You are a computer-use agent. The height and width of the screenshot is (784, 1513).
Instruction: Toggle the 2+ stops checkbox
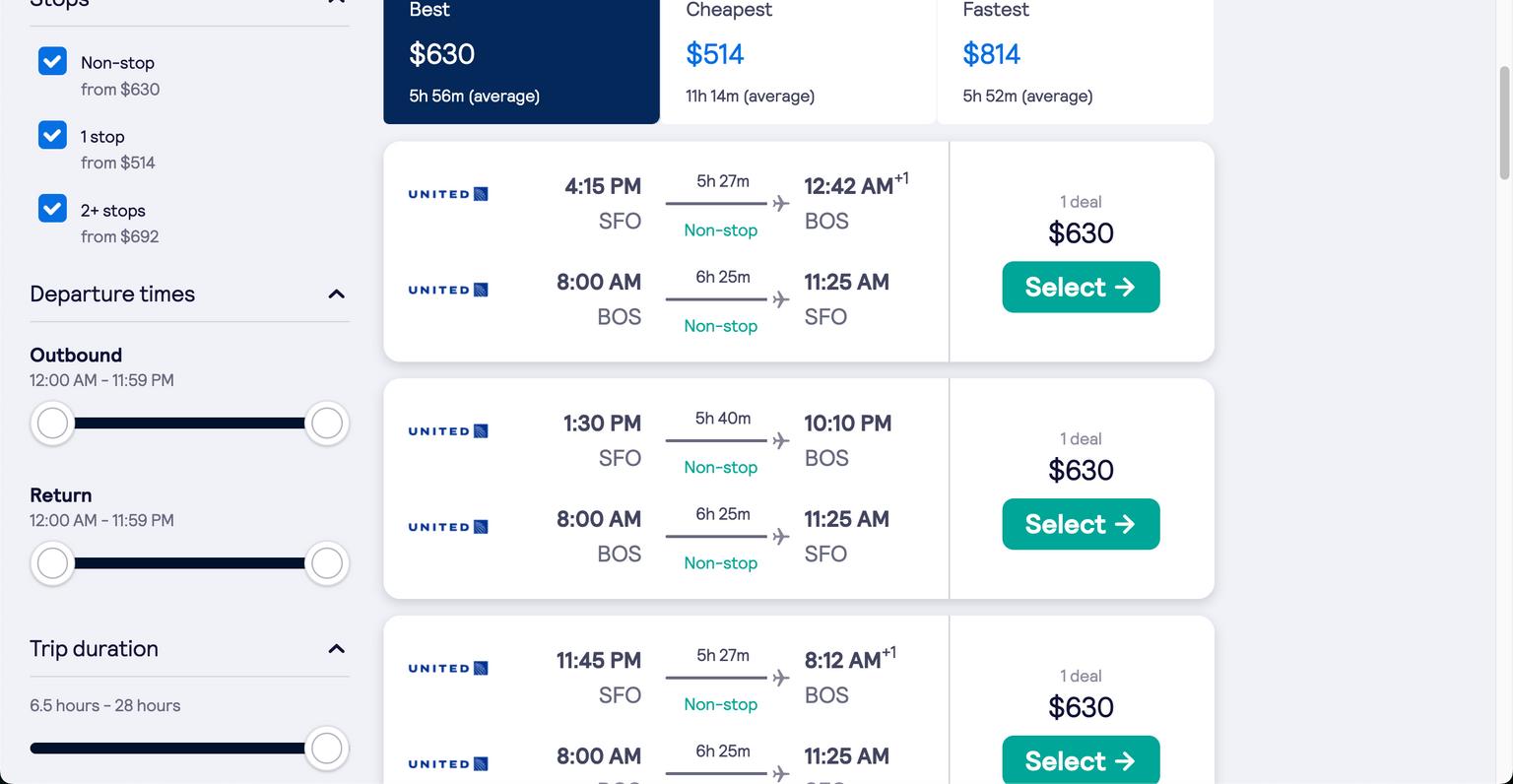point(52,209)
